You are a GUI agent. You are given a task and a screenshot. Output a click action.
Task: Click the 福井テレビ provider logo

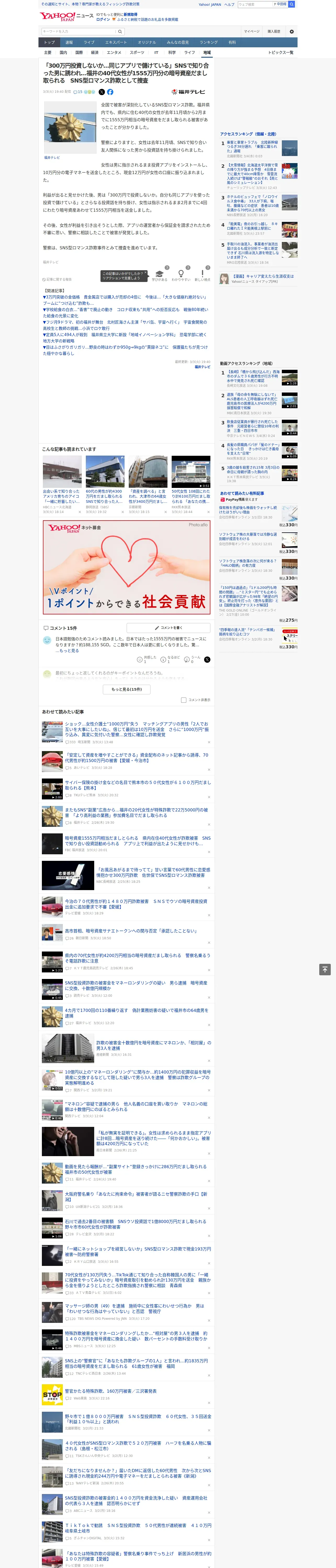click(189, 92)
